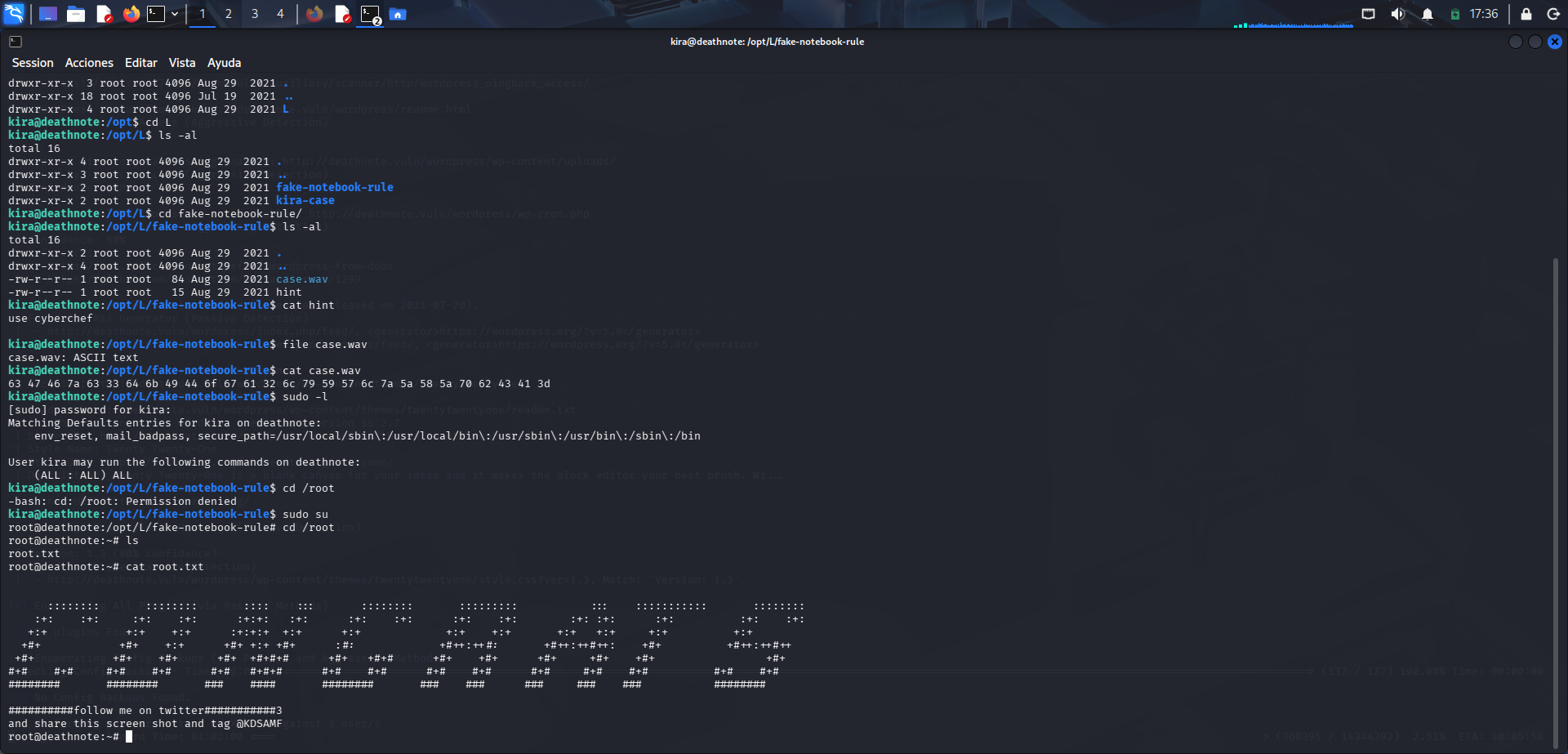Open the Editar menu

tap(140, 63)
